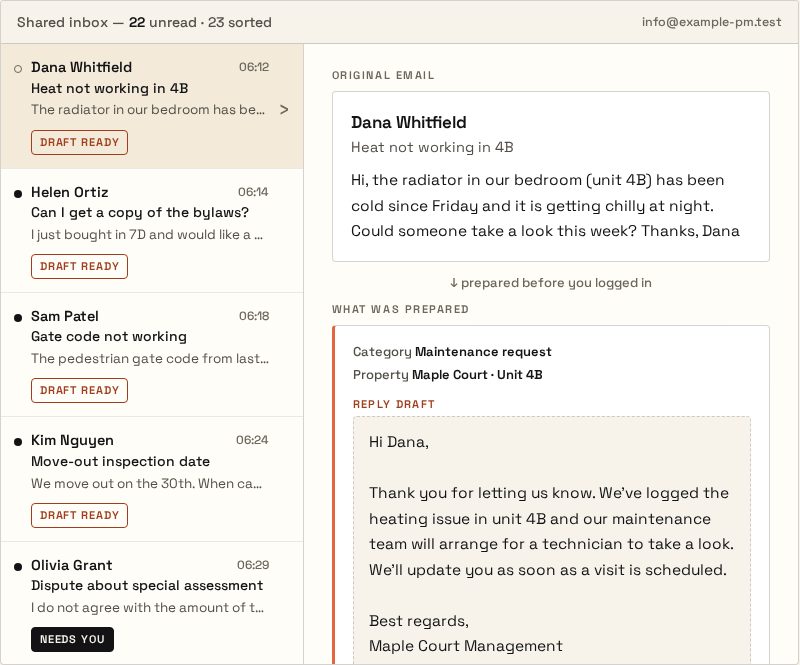Viewport: 800px width, 665px height.
Task: Click Draft Ready badge under bylaws email
Action: (79, 266)
